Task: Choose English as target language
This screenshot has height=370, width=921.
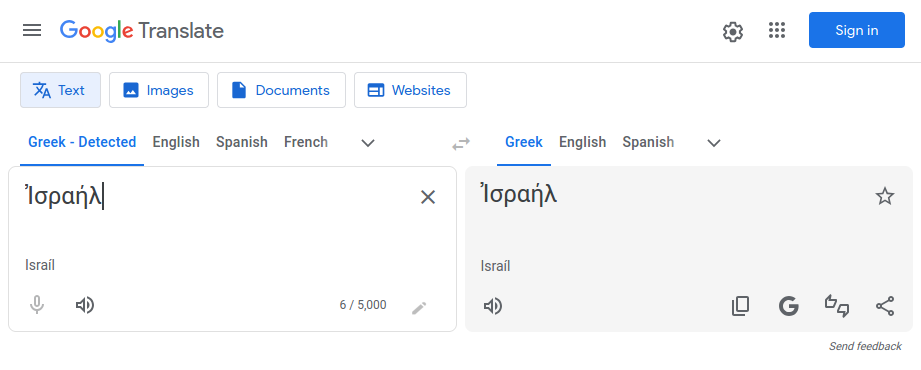Action: click(x=583, y=142)
